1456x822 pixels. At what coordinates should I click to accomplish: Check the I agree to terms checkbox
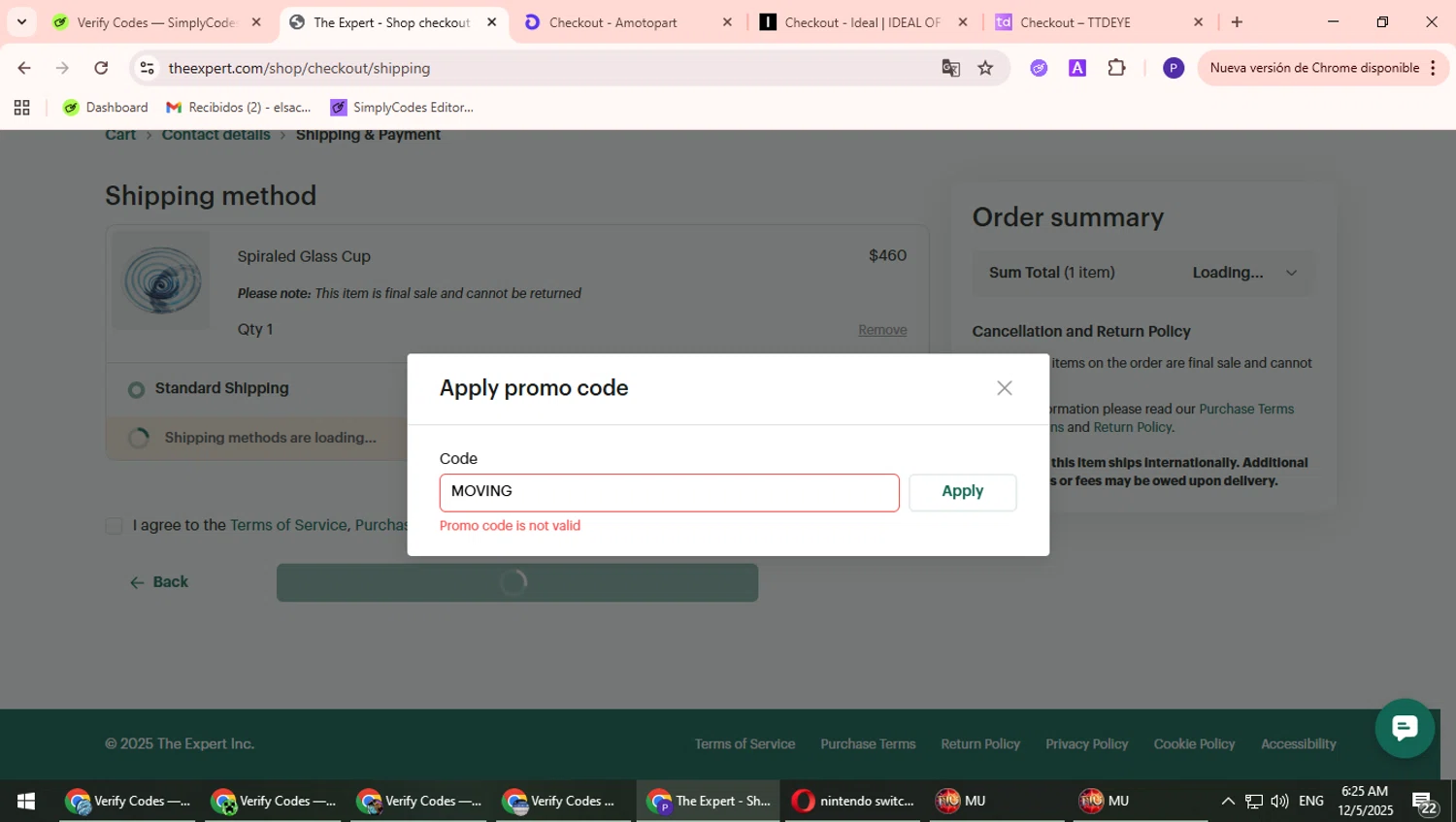(x=114, y=526)
